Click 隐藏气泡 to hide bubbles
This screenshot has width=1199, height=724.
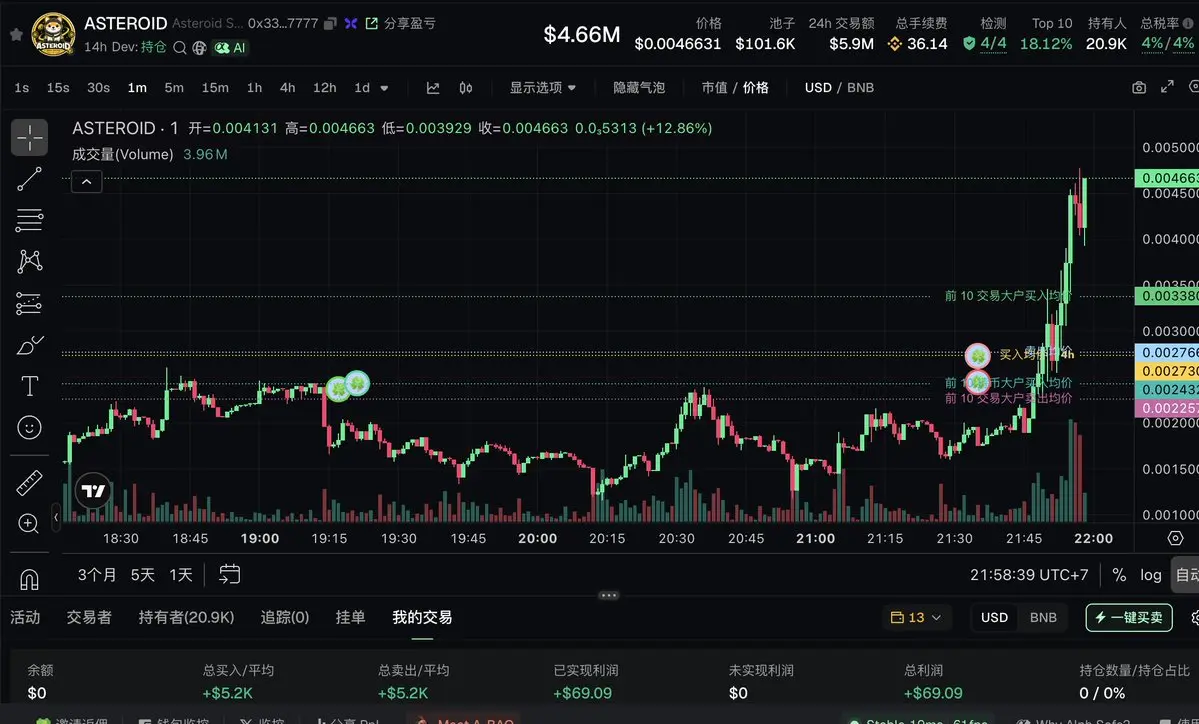coord(639,88)
